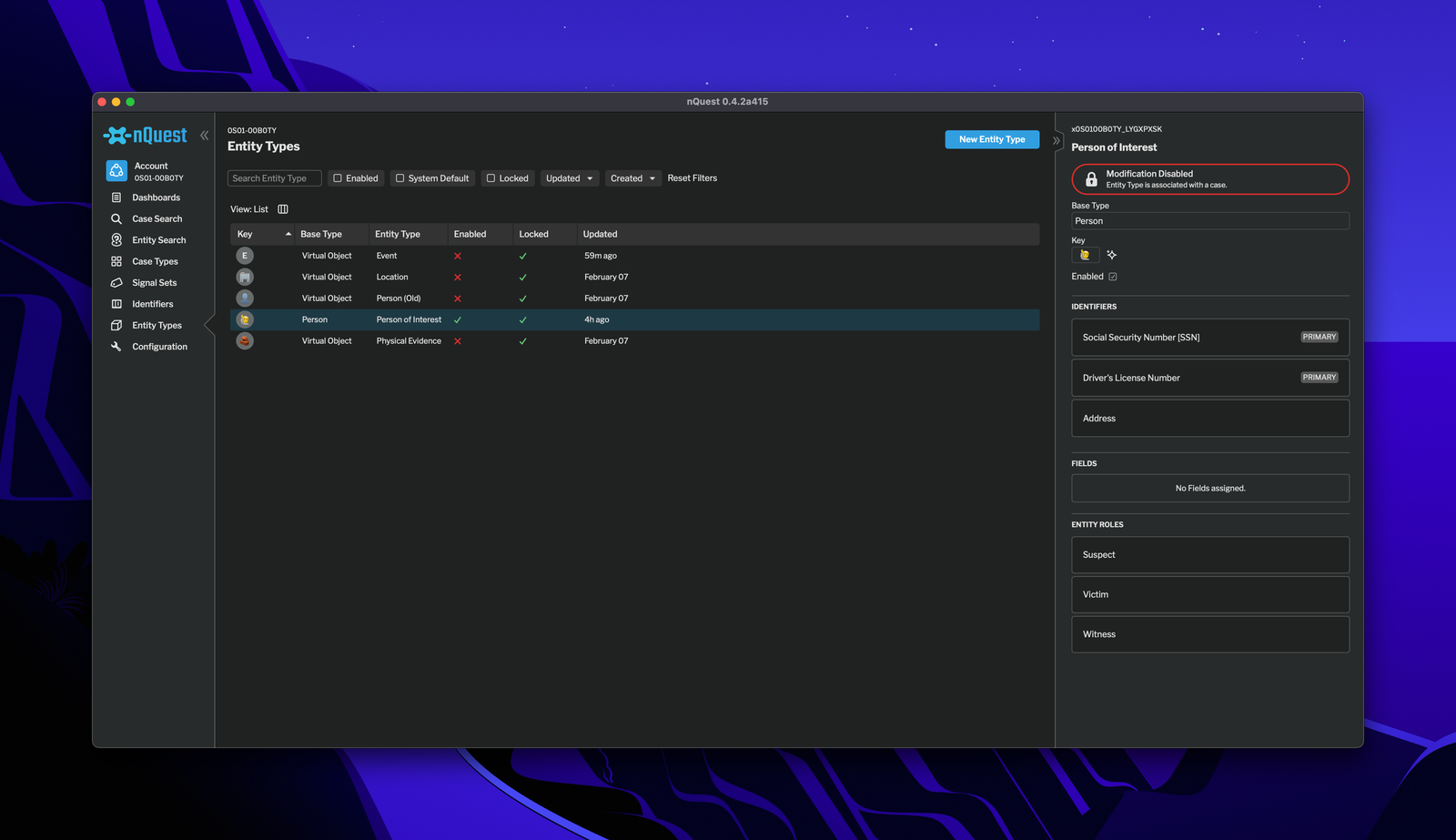Click the PRIMARY badge on SSN identifier
Screen dimensions: 1456x840
pos(1319,337)
